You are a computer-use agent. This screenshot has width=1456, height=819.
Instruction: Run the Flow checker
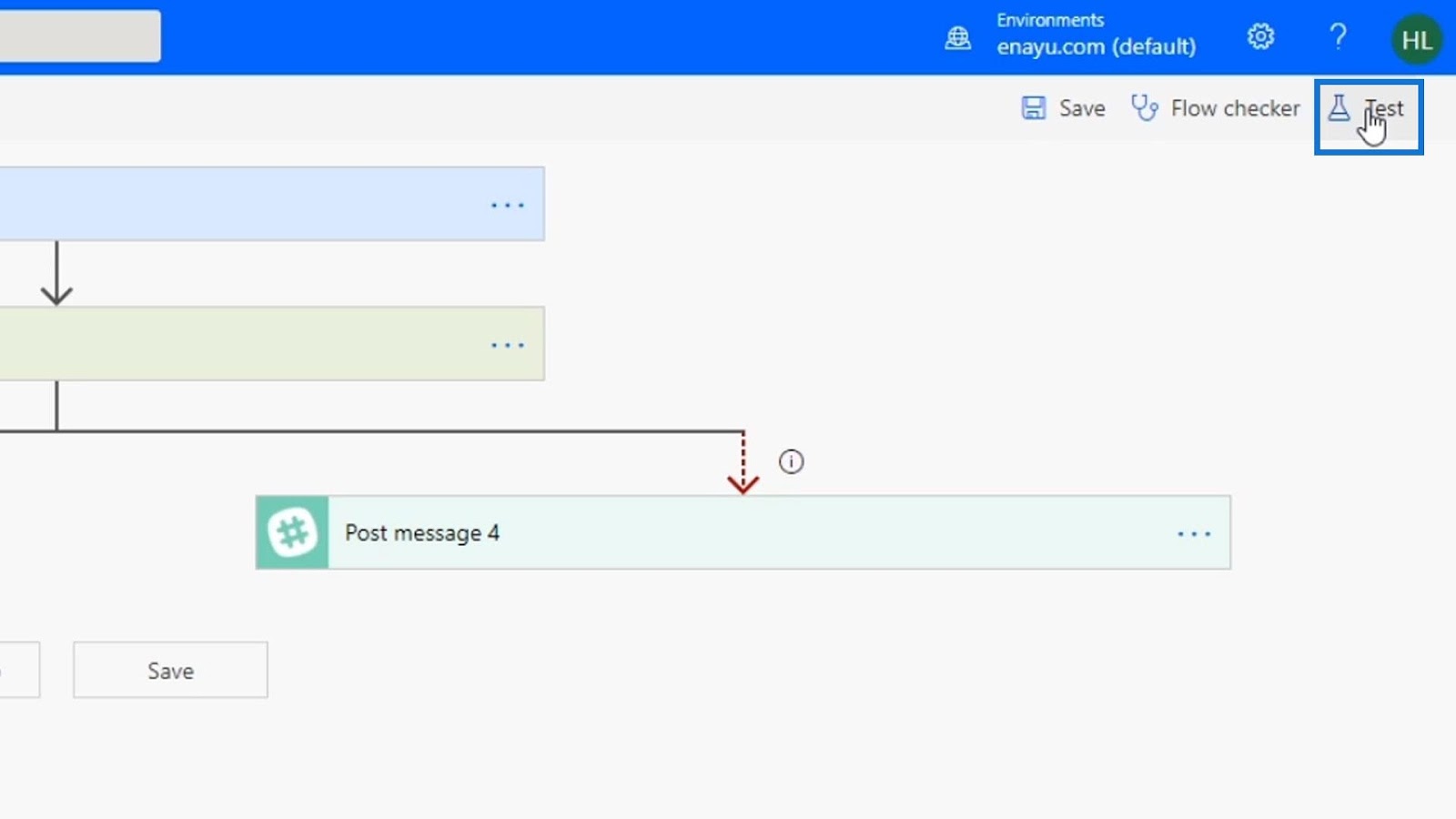pyautogui.click(x=1215, y=108)
